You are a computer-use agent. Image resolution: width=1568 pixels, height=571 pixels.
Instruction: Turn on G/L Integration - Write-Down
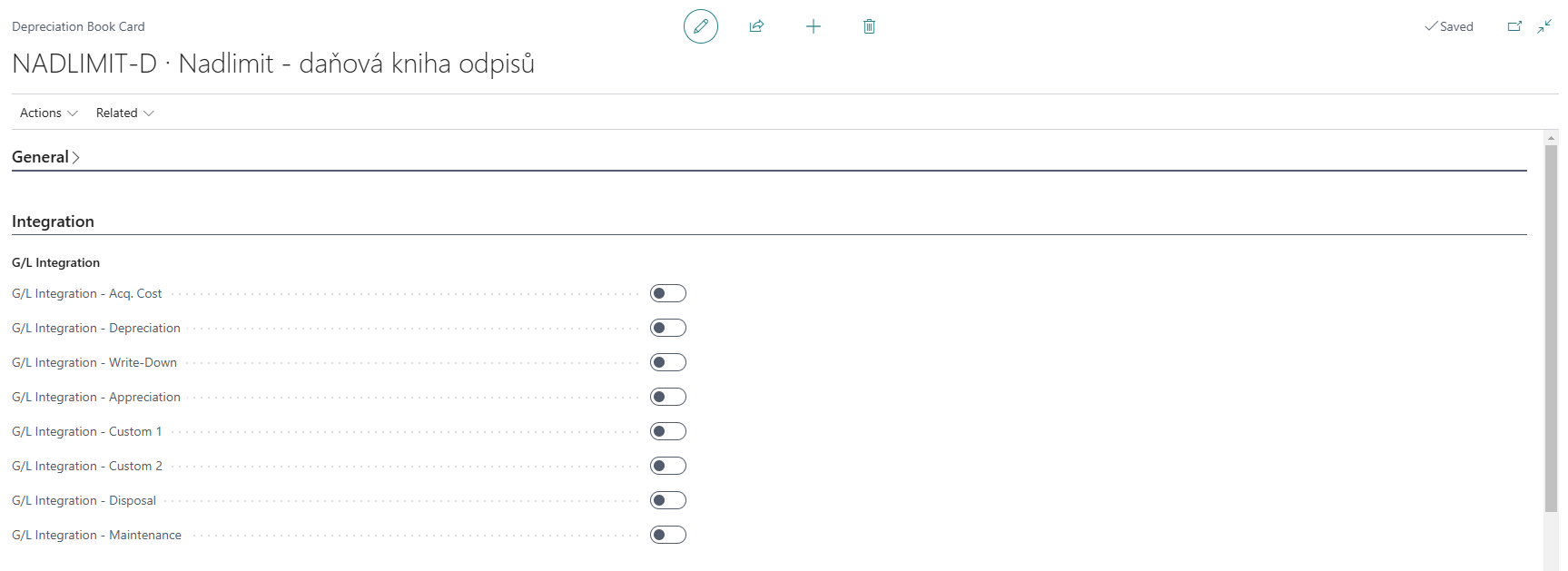click(668, 362)
